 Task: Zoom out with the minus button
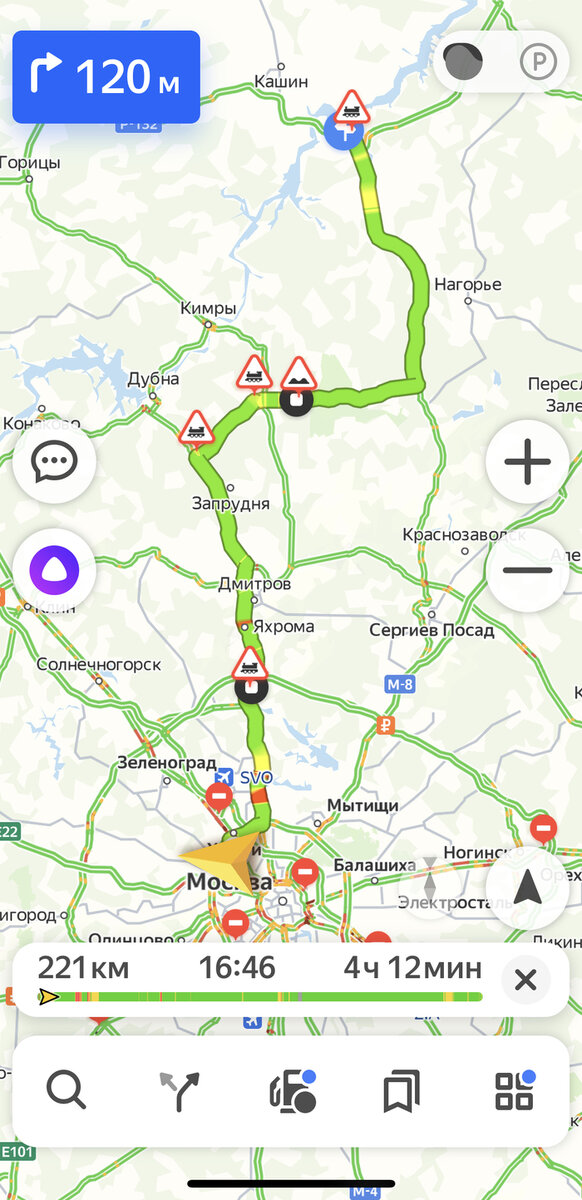pos(528,571)
